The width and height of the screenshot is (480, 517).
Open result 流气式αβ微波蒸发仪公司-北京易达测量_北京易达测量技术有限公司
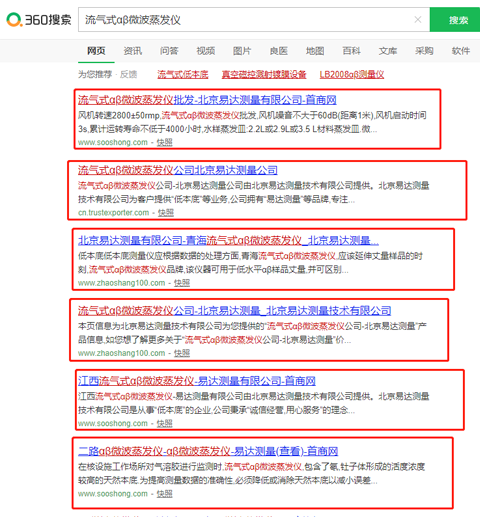pyautogui.click(x=234, y=311)
